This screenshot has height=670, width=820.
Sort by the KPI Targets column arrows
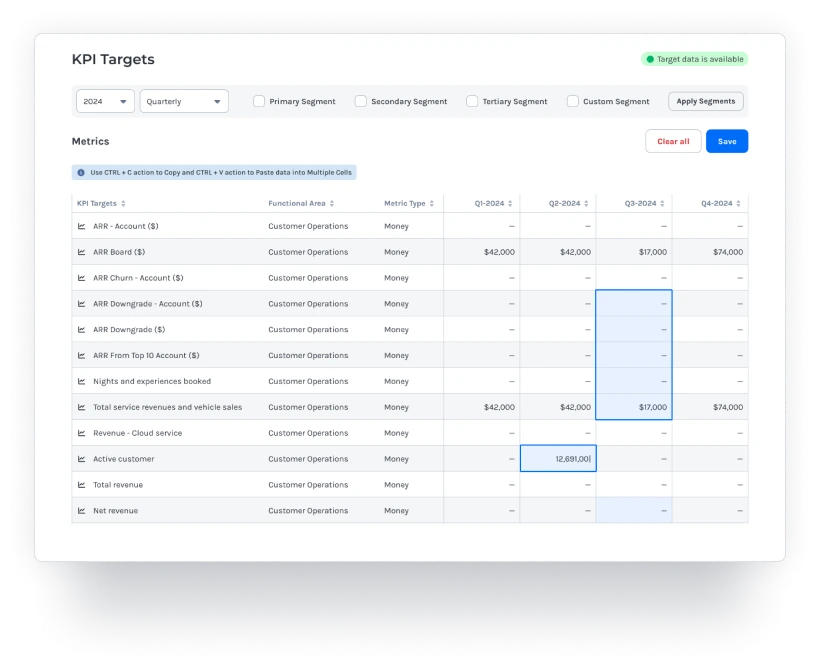(124, 204)
